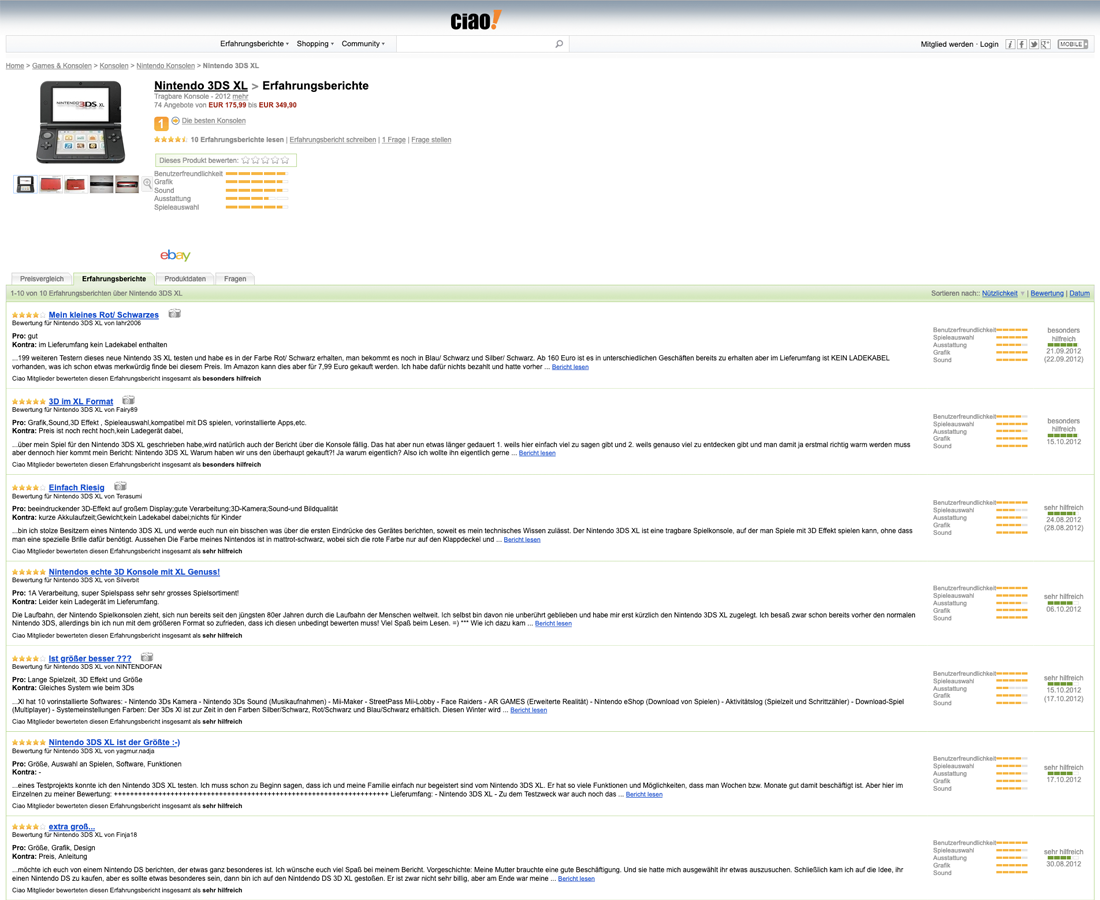Open Die besten Konsolen link

213,121
